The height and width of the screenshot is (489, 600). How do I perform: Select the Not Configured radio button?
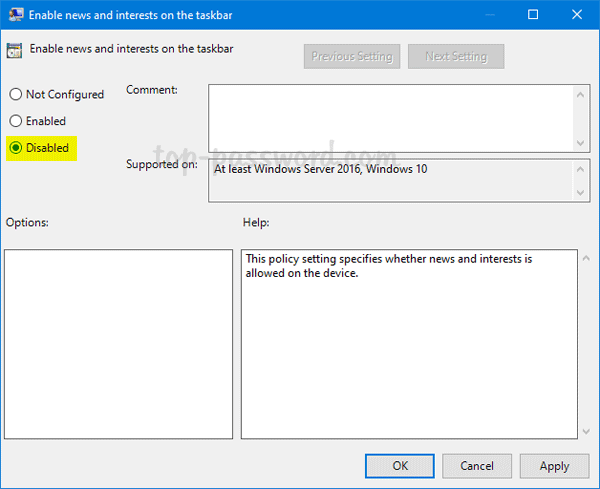(x=16, y=94)
